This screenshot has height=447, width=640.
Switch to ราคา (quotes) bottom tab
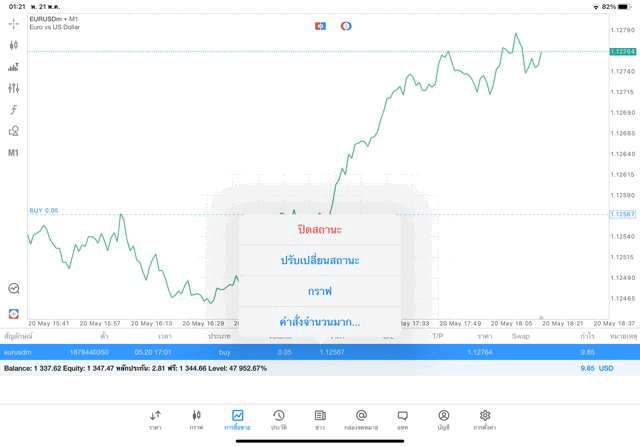(155, 419)
